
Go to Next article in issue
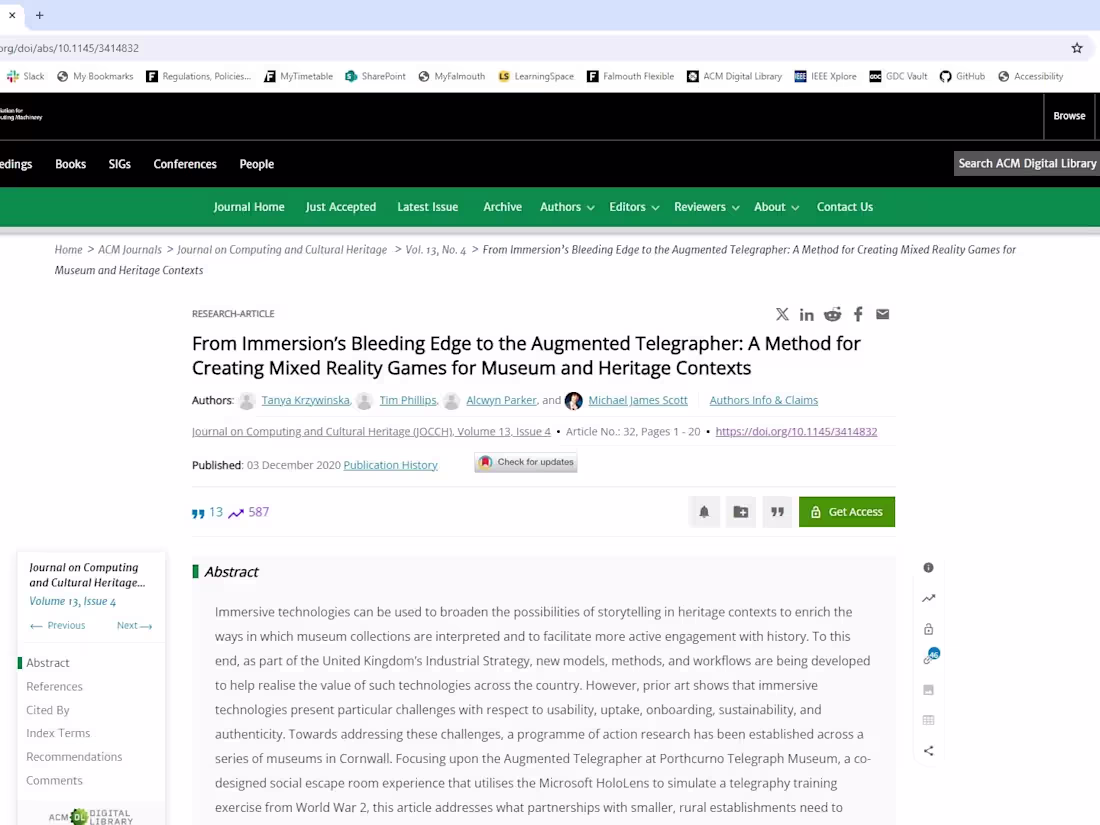click(x=135, y=625)
